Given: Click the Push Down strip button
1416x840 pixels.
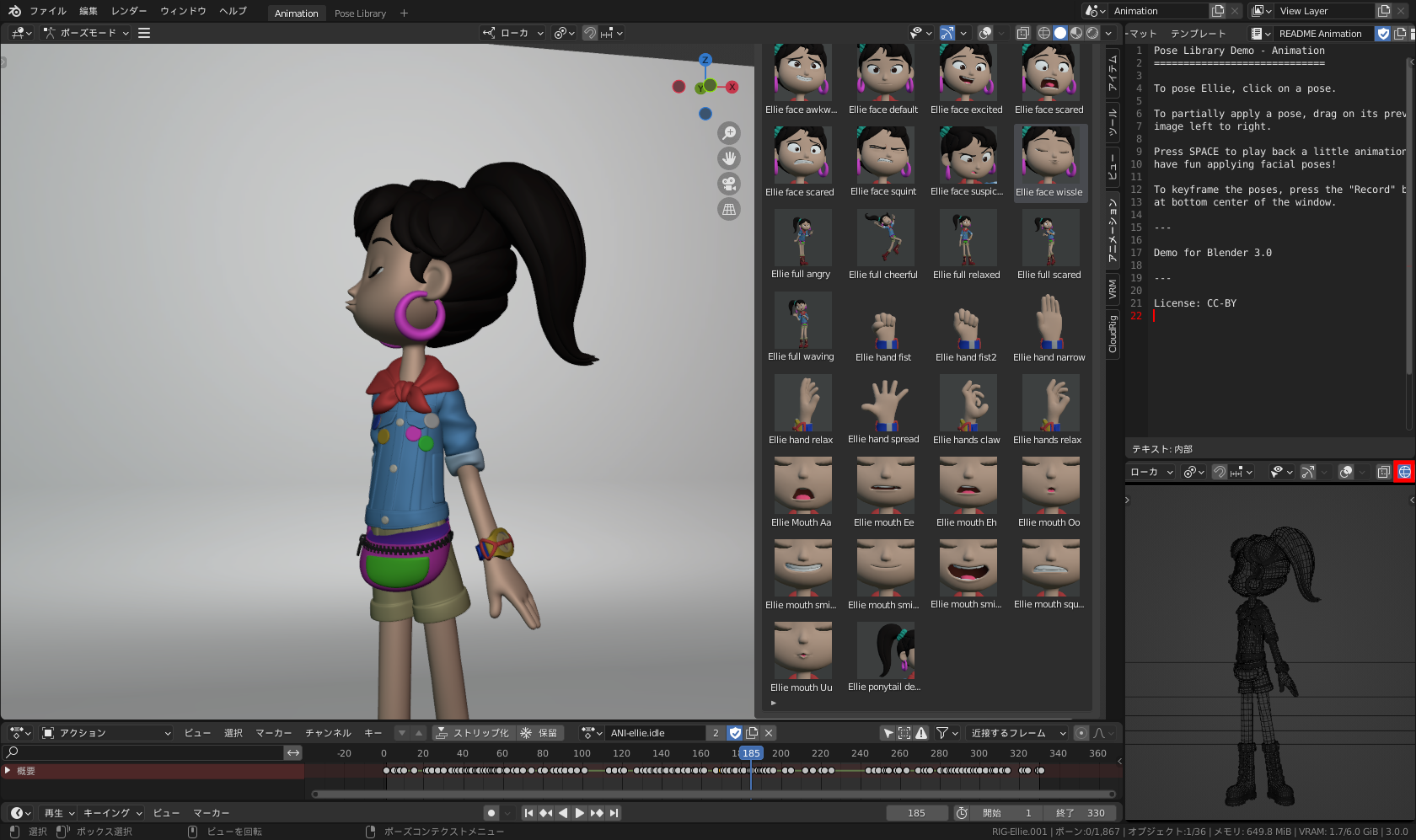Looking at the screenshot, I should coord(473,733).
